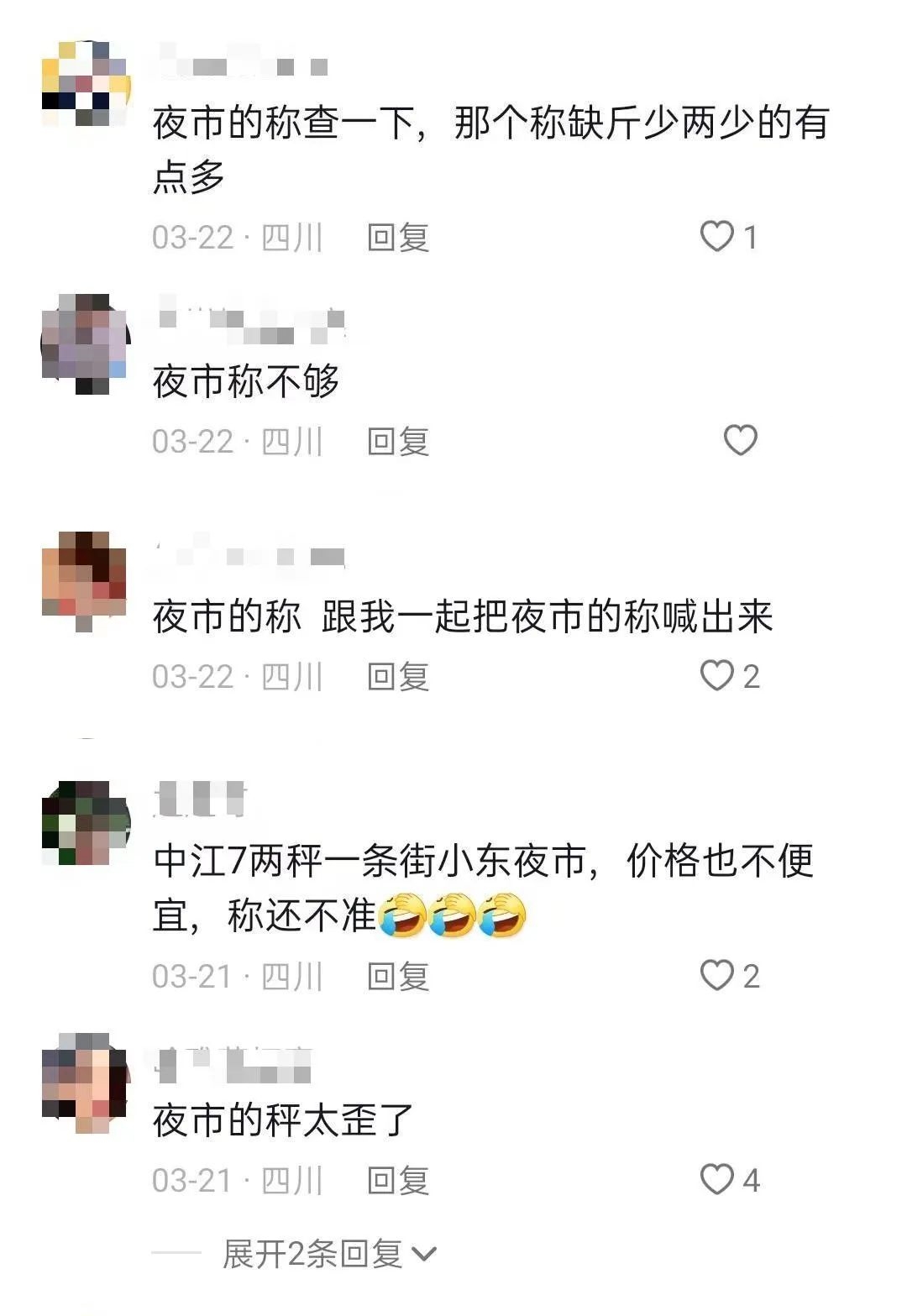Open avatar of first commenter
This screenshot has width=907, height=1316.
click(x=86, y=84)
